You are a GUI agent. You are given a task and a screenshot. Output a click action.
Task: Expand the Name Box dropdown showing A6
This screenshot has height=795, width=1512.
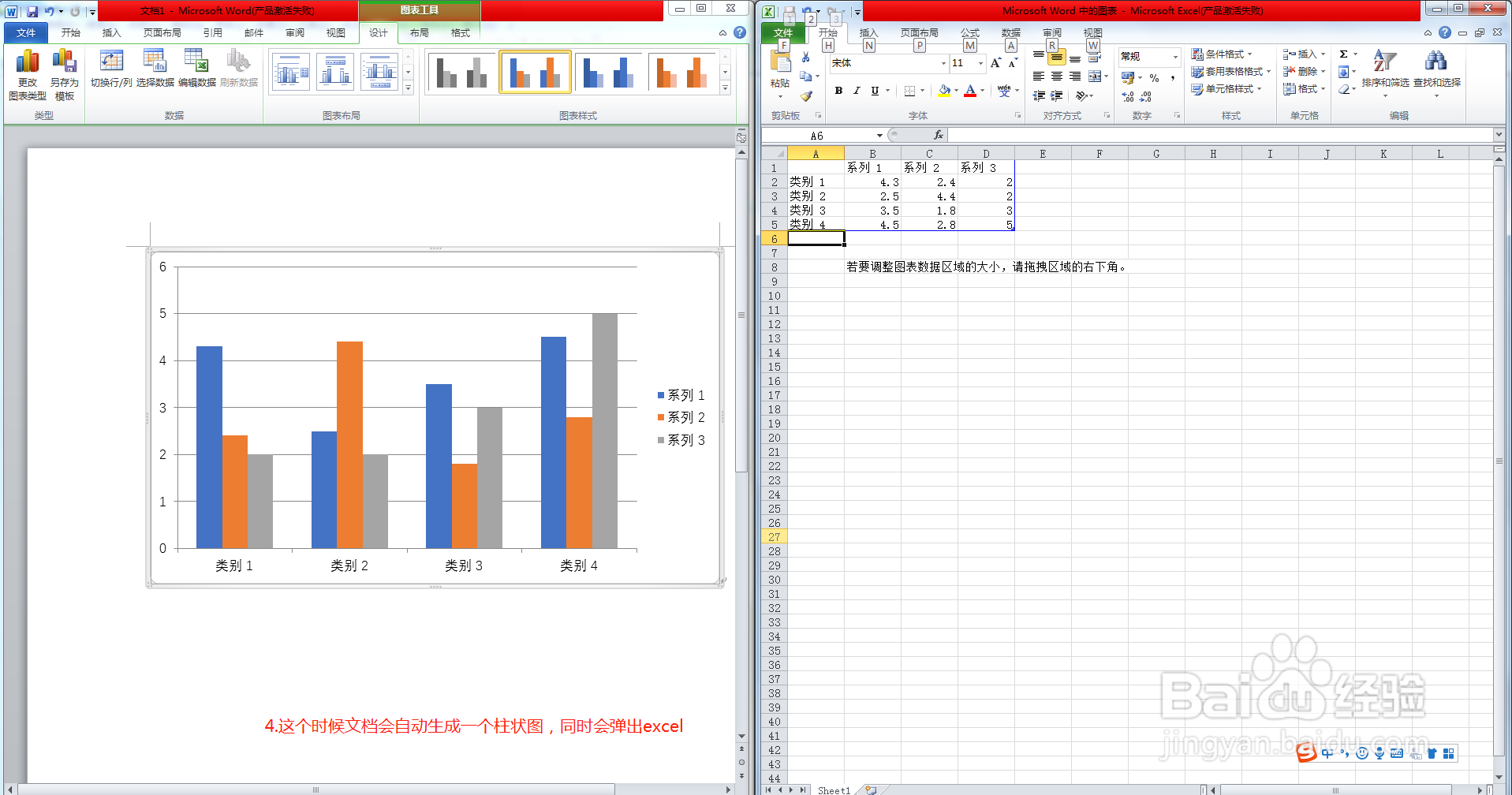coord(879,136)
